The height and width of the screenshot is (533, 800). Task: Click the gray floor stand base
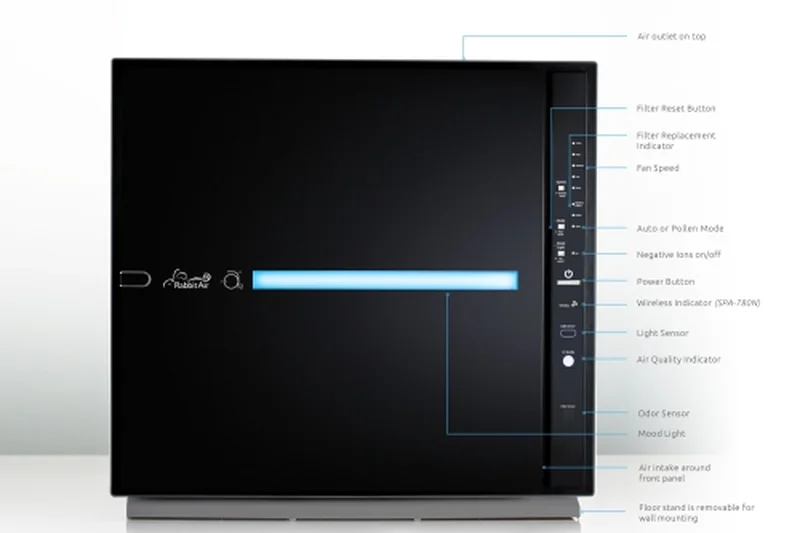click(352, 508)
